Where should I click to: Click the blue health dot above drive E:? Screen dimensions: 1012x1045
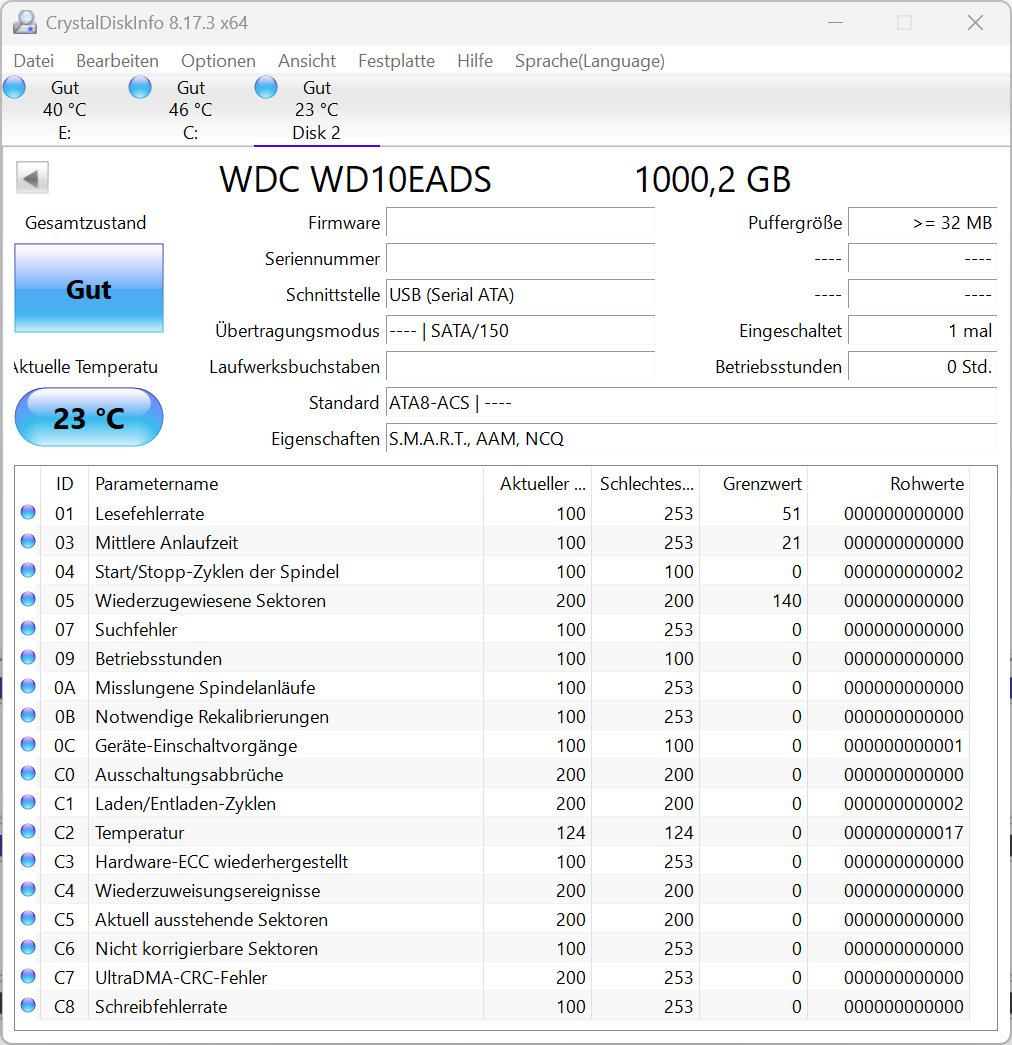click(x=14, y=88)
